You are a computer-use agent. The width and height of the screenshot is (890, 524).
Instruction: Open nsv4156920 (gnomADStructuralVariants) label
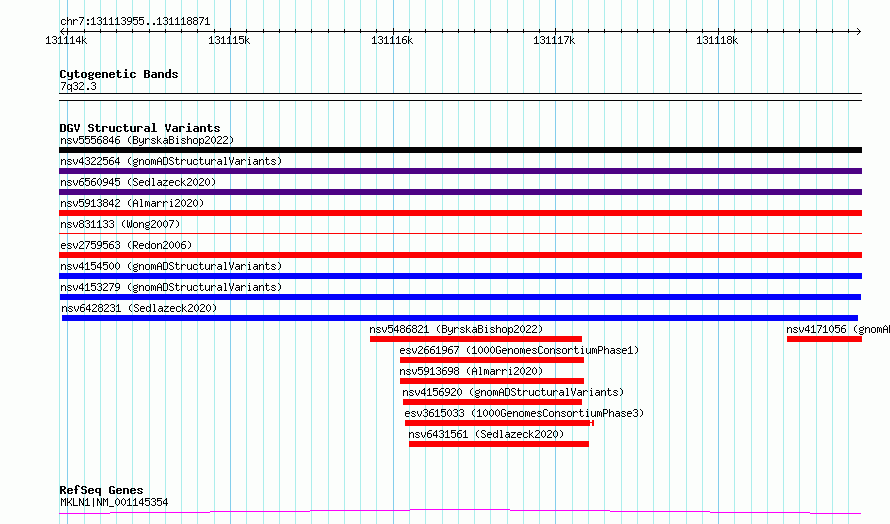(513, 392)
